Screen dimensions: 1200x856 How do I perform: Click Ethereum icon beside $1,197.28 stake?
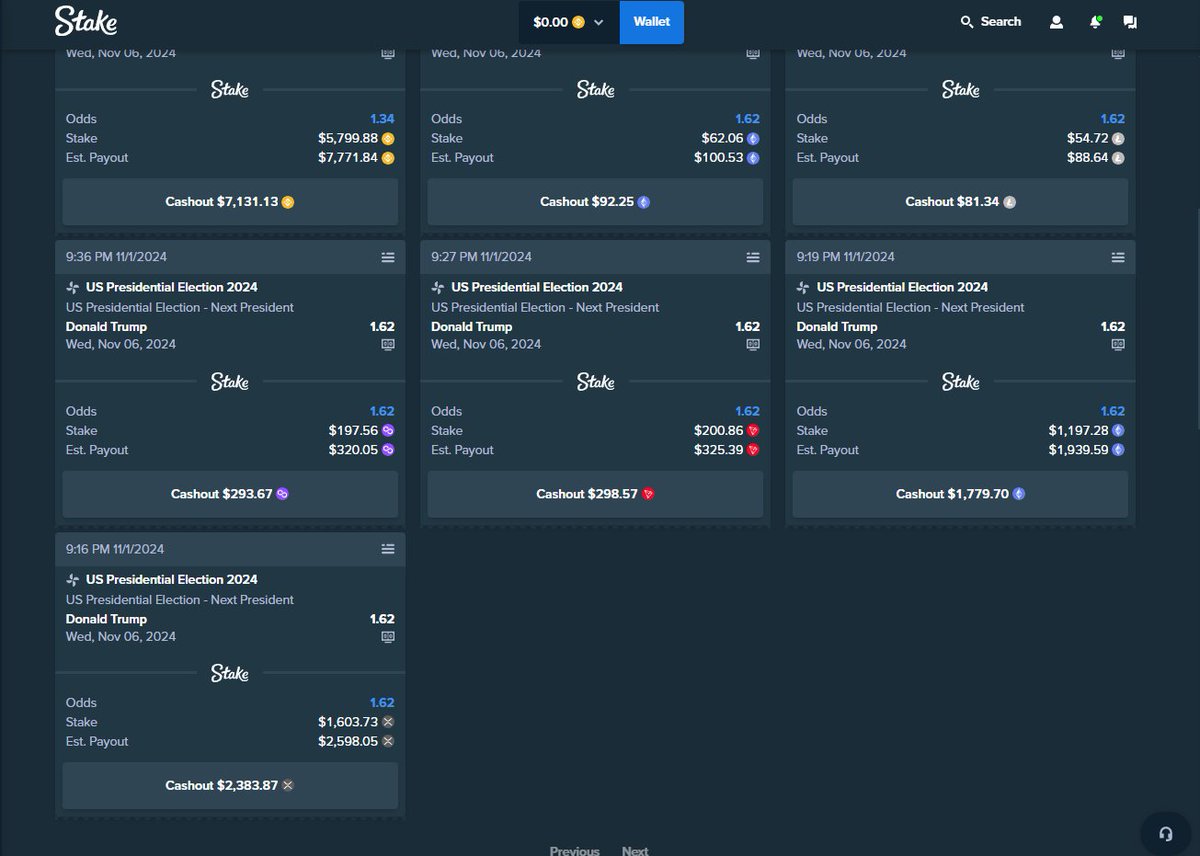tap(1118, 430)
